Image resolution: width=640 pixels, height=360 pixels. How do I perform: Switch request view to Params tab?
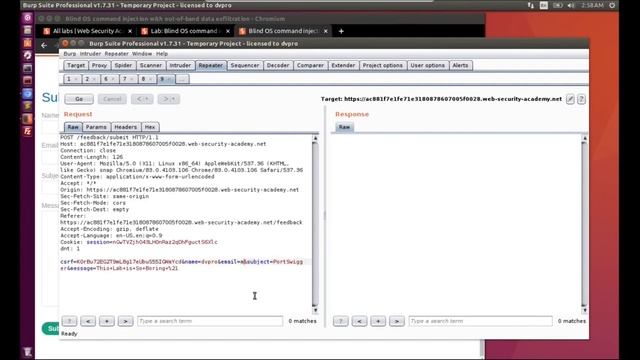[96, 127]
